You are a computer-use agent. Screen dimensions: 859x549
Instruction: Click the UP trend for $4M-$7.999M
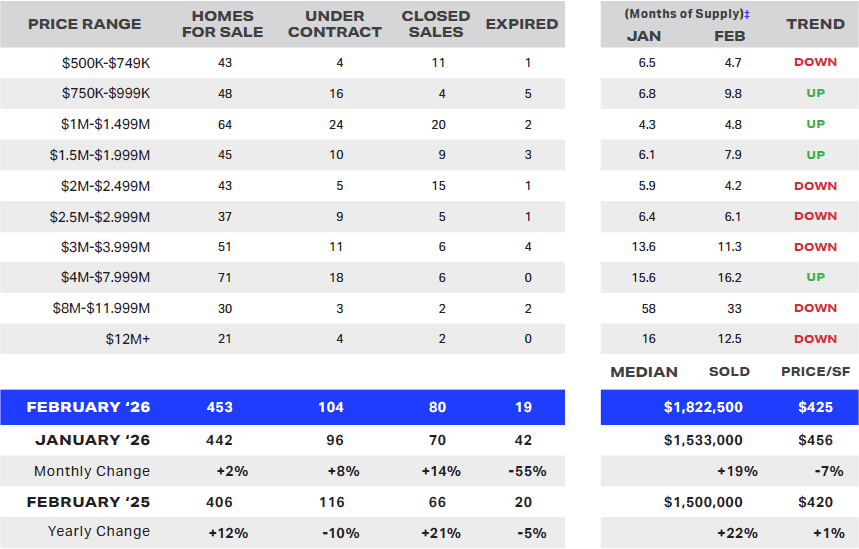coord(815,277)
